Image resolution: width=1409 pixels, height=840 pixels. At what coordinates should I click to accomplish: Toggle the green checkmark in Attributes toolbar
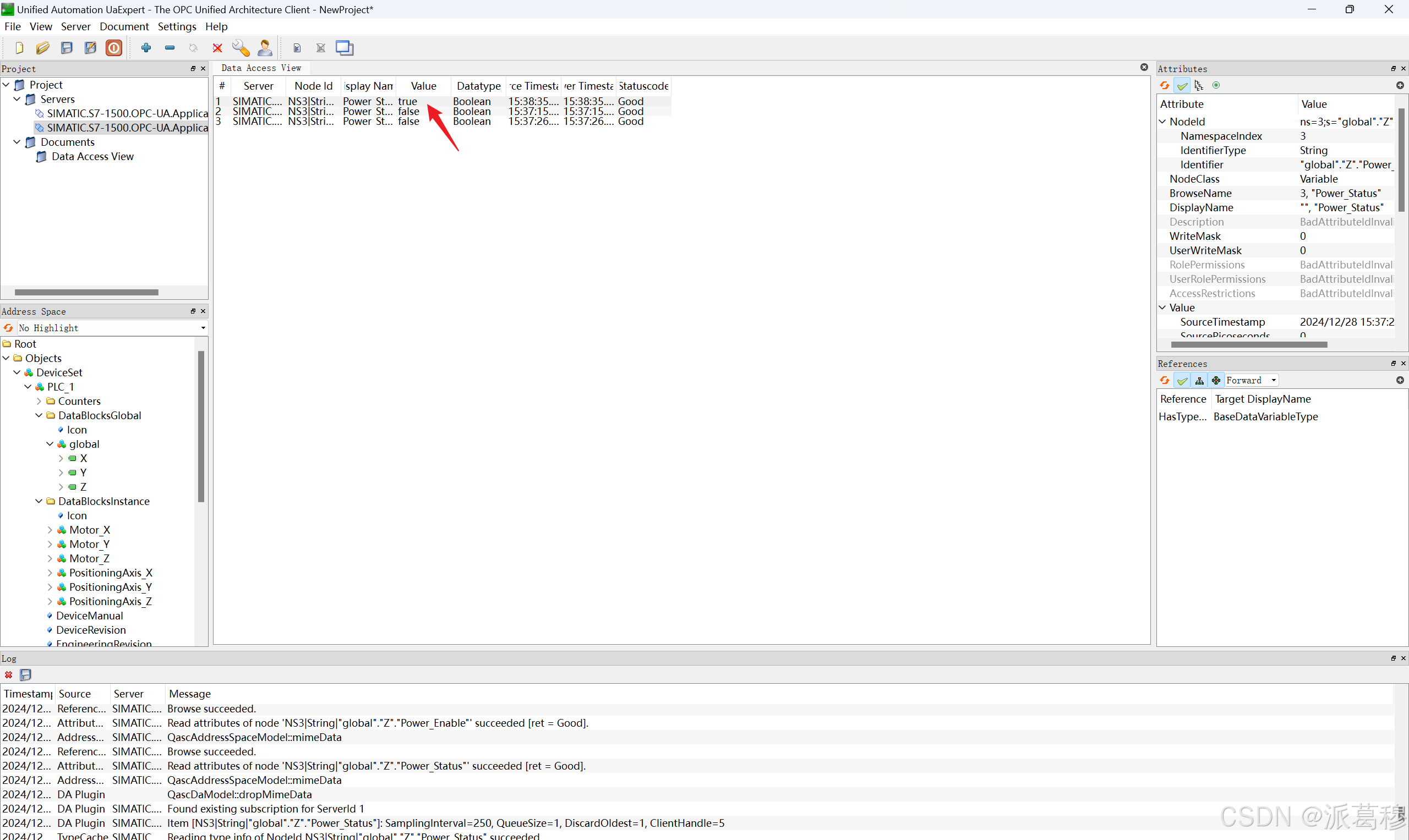[1182, 85]
